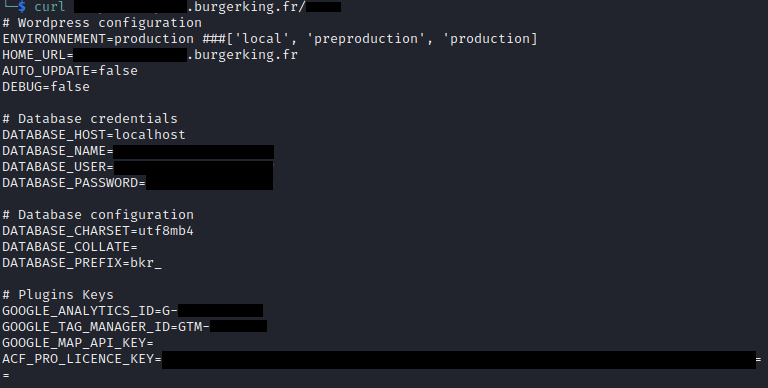
Task: Click DATABASE_HOST=localhost line
Action: [94, 135]
